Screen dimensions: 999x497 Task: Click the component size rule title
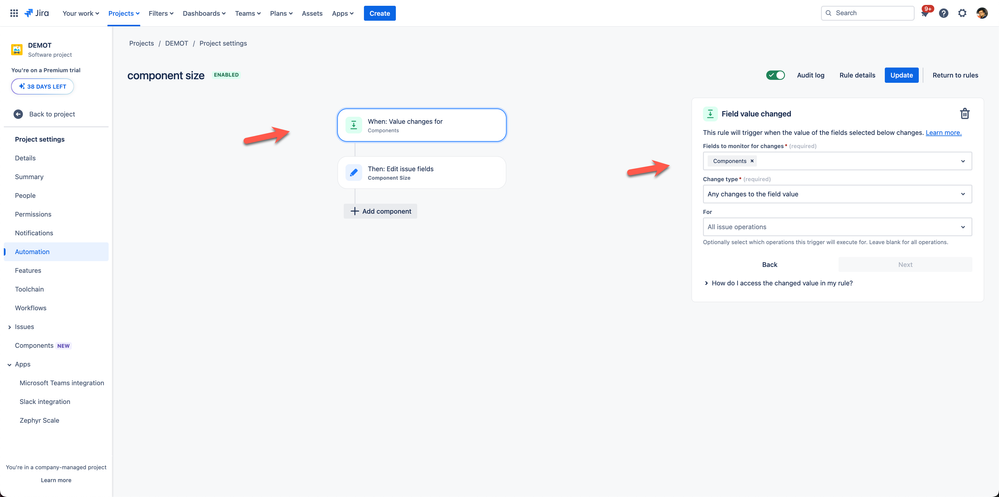pos(166,75)
